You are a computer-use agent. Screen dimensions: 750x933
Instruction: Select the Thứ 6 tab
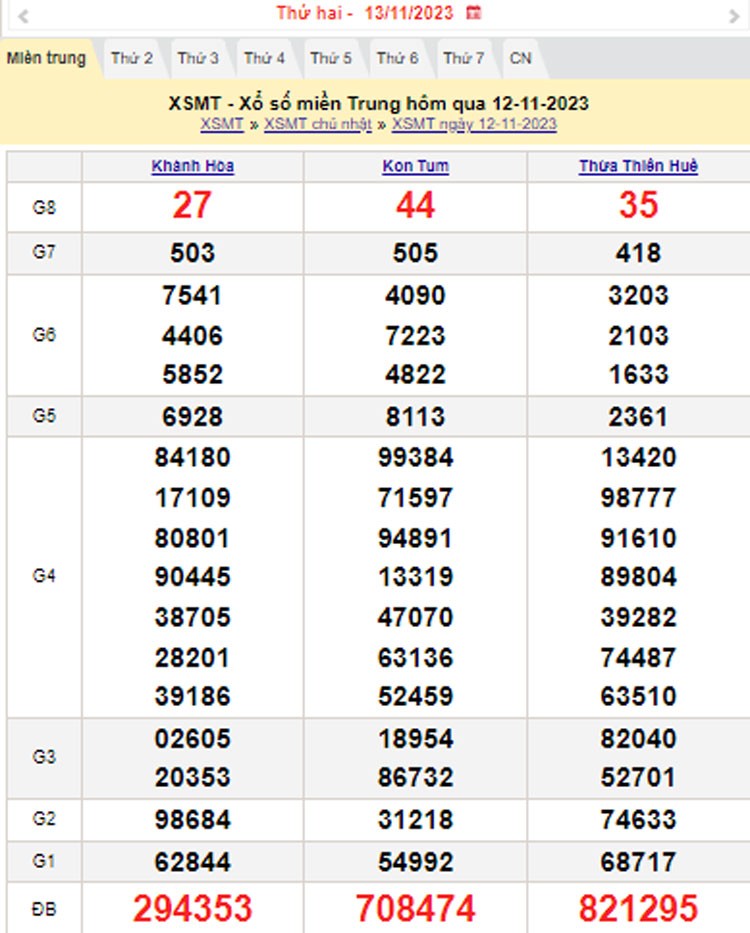point(397,58)
